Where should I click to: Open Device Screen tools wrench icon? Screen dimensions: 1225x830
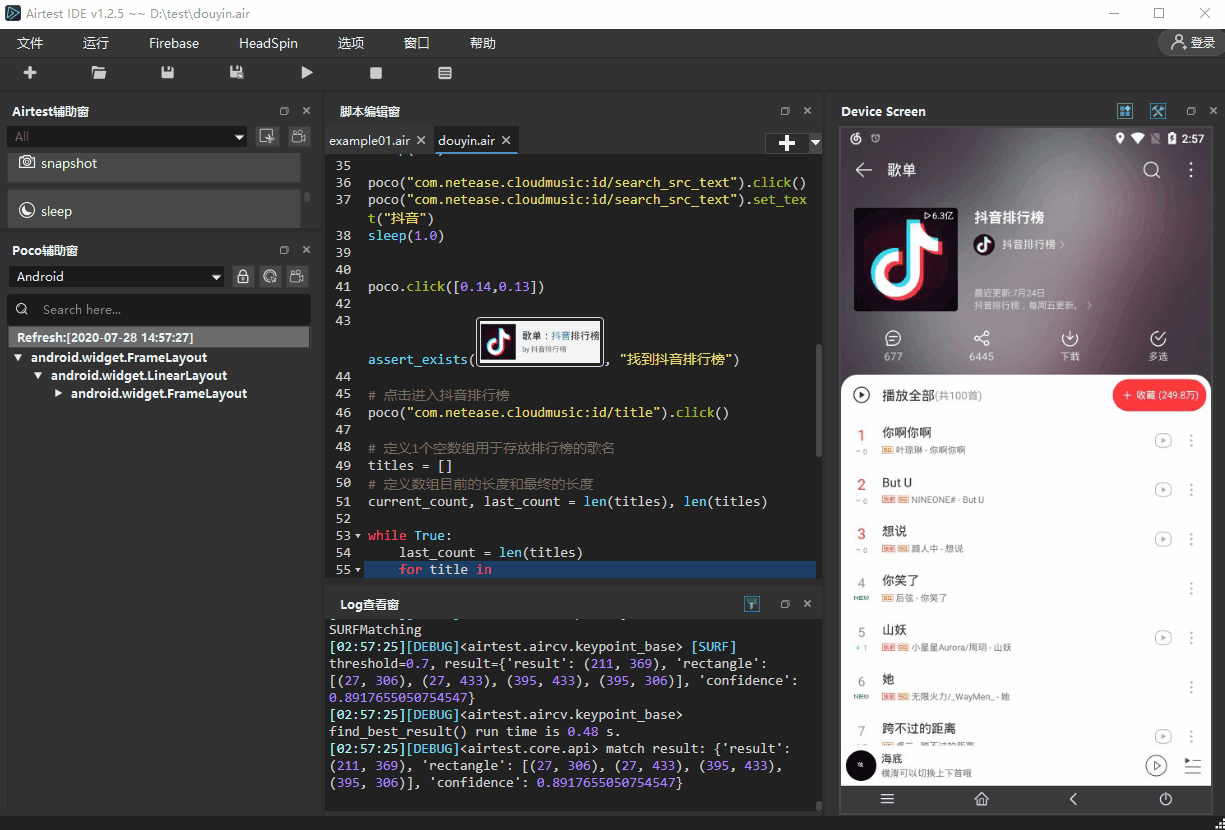point(1158,111)
